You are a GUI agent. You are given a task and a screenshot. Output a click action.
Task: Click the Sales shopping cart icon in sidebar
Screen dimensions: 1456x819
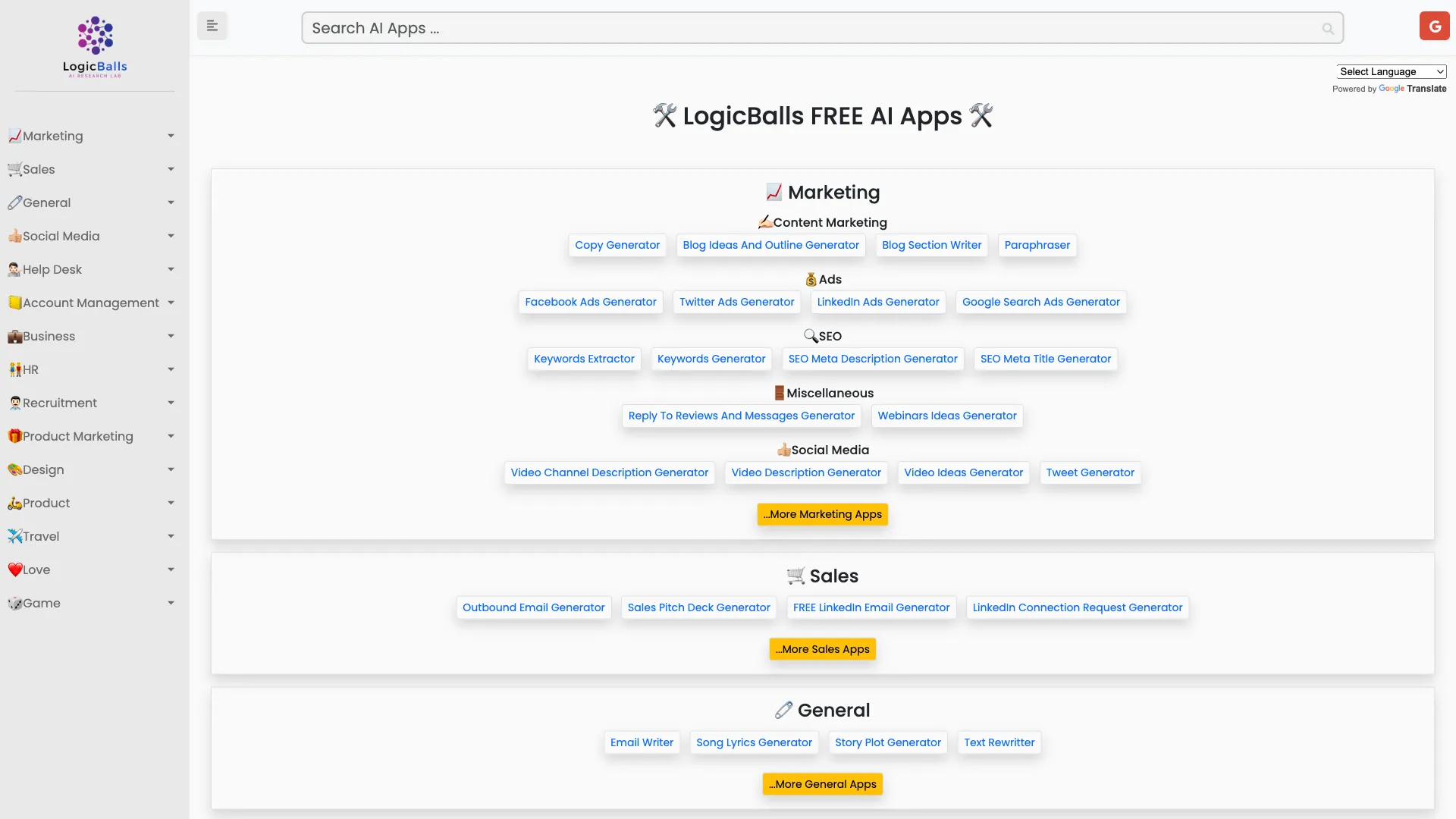14,169
